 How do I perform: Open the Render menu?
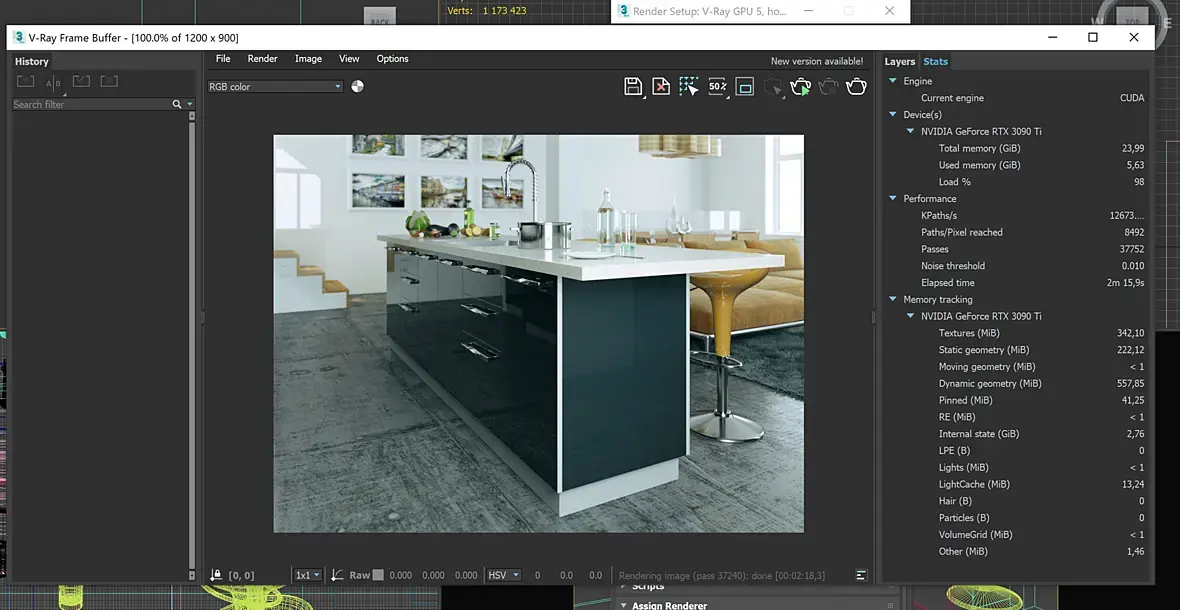point(262,59)
